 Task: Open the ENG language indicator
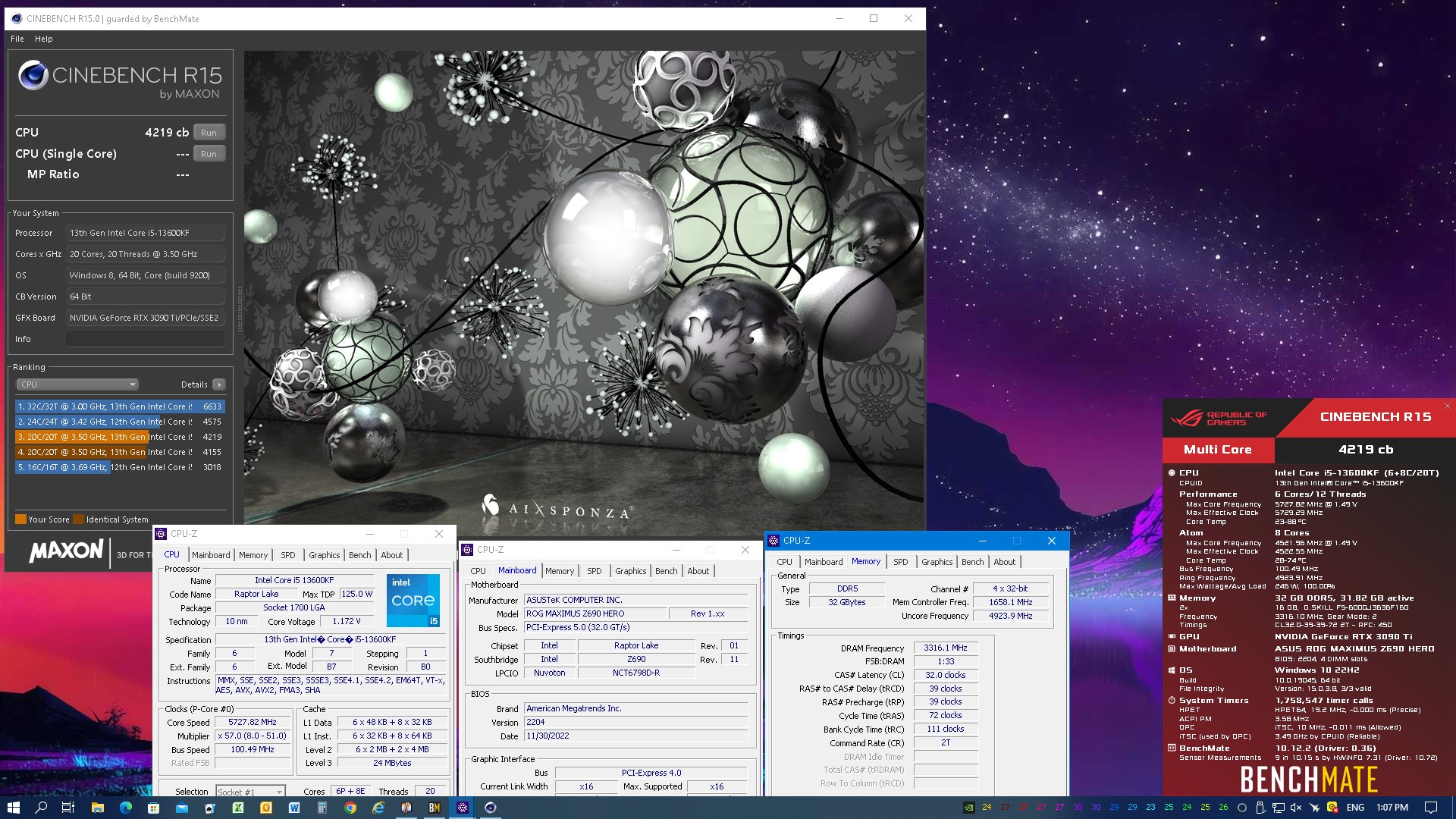[x=1355, y=808]
